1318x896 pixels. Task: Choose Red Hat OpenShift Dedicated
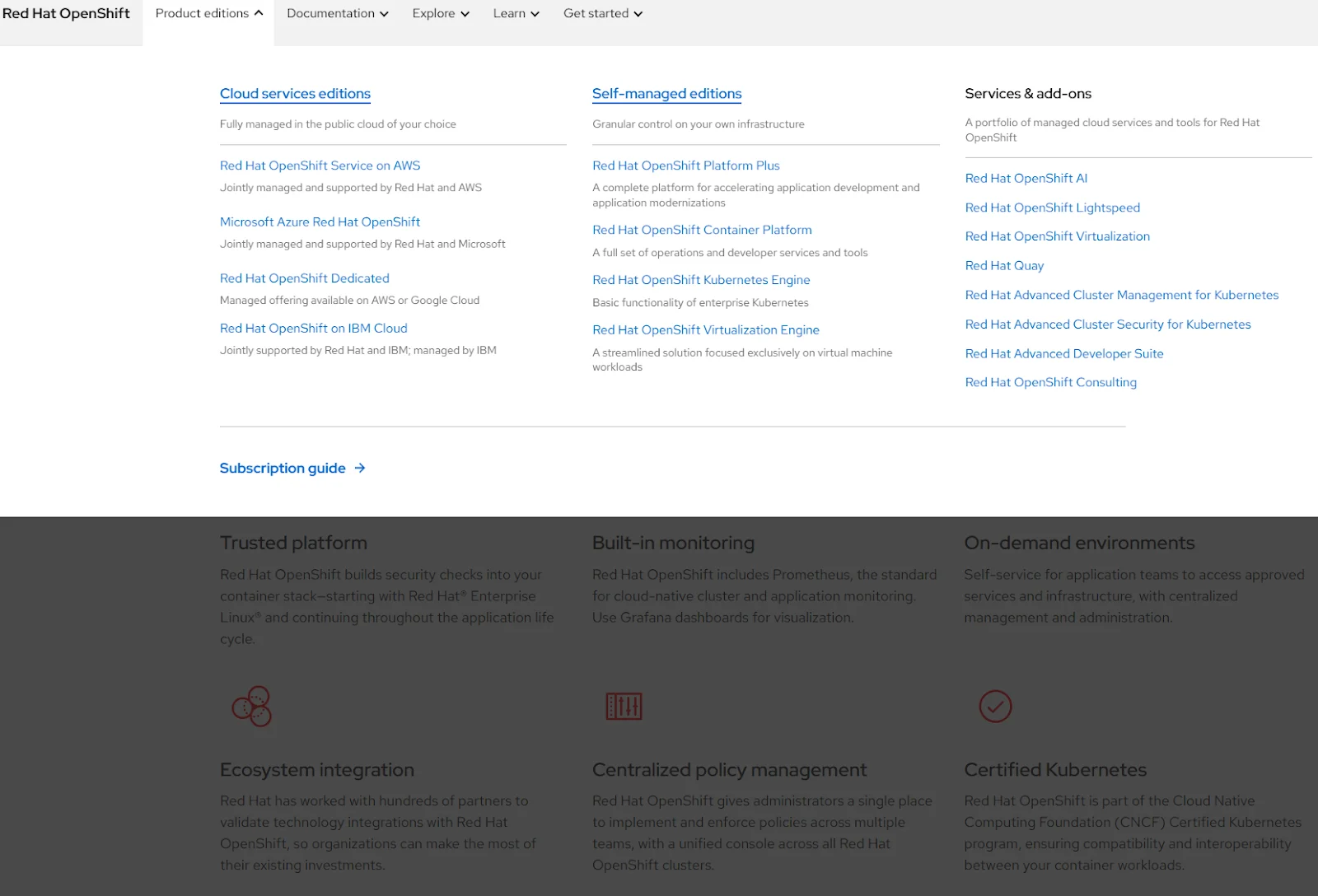coord(304,278)
